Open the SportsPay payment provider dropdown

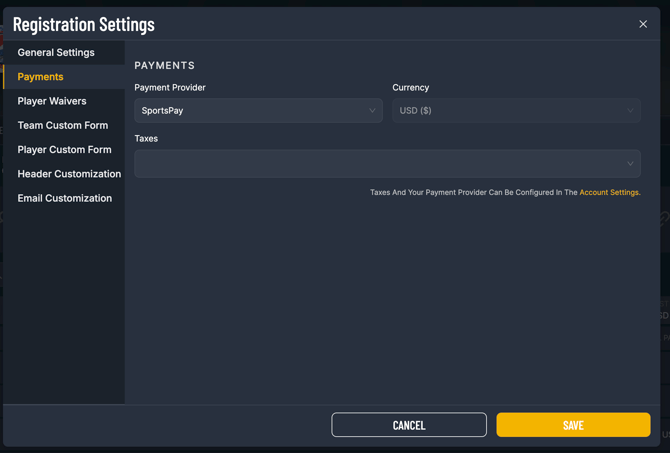coord(250,111)
